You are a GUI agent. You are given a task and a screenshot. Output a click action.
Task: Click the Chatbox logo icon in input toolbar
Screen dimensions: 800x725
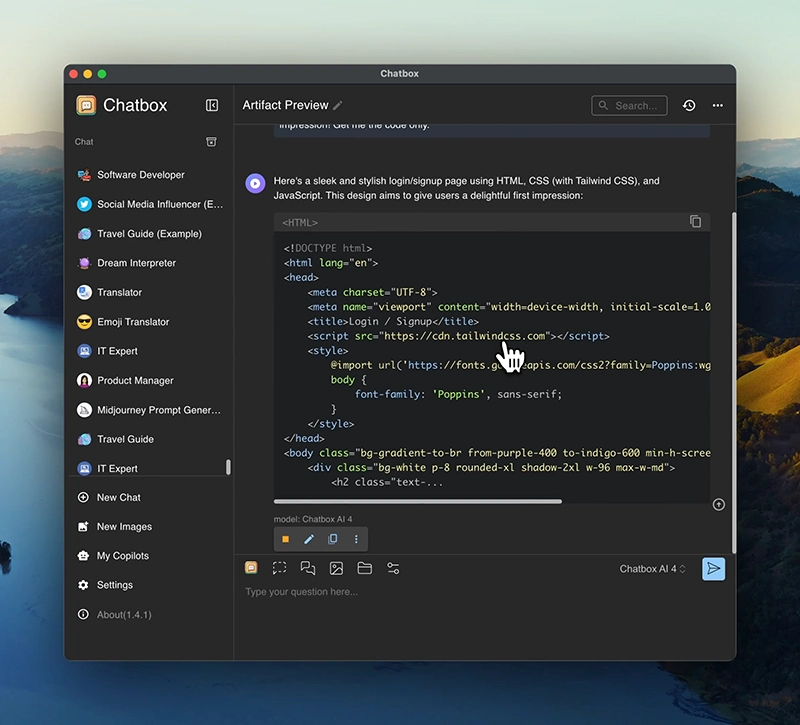(251, 568)
